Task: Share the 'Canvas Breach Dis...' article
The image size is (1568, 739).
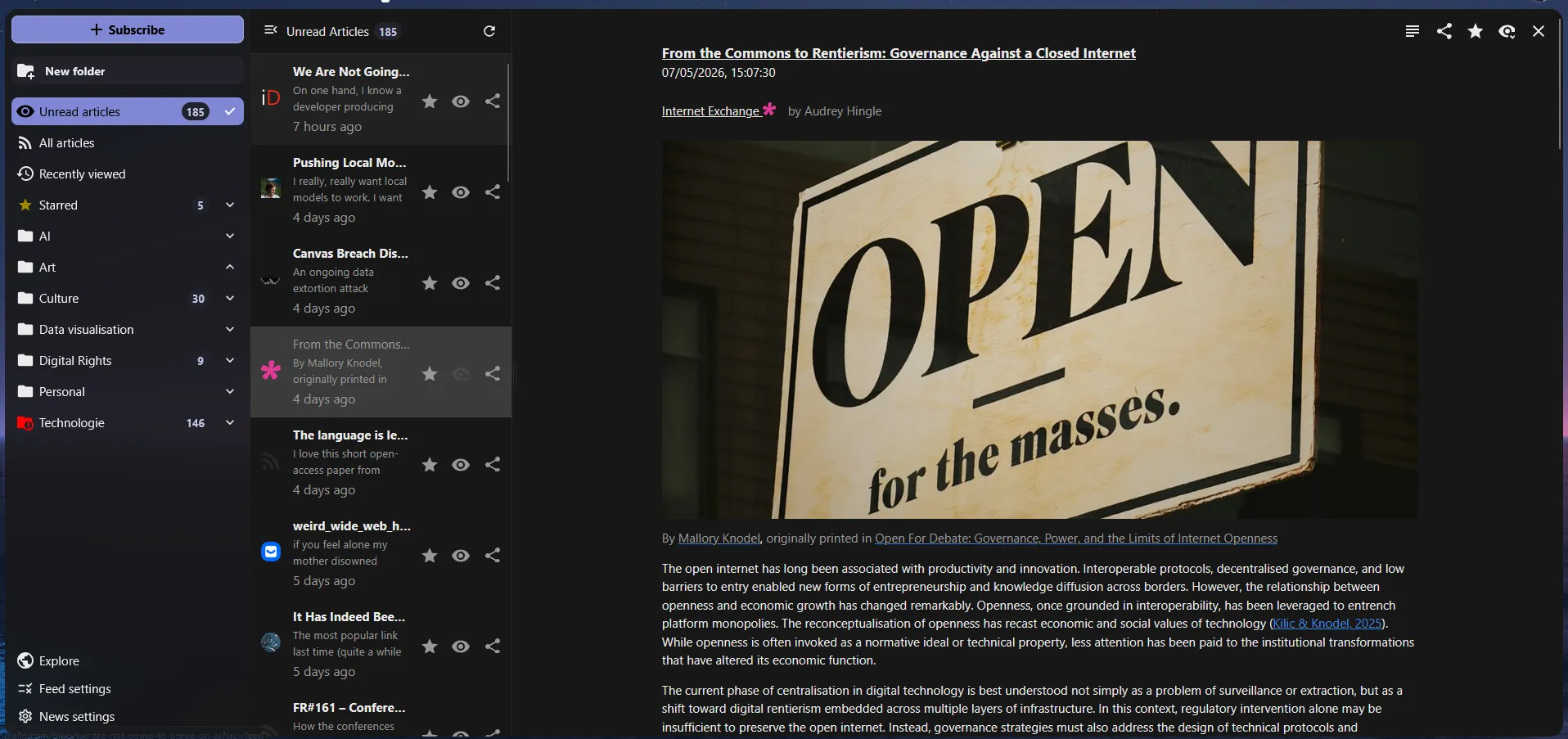Action: click(493, 283)
